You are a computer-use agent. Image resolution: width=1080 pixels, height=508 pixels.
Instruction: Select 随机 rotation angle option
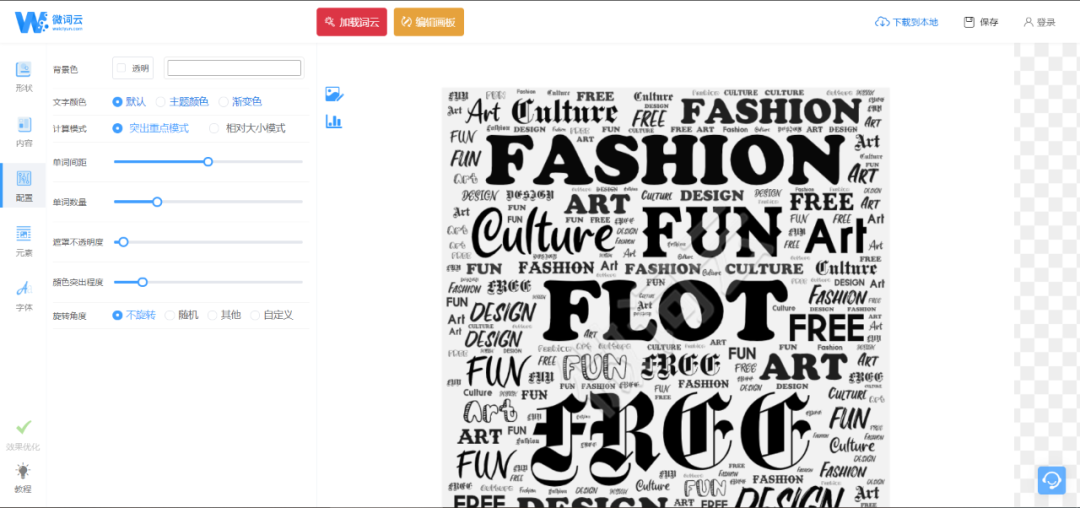pyautogui.click(x=182, y=315)
